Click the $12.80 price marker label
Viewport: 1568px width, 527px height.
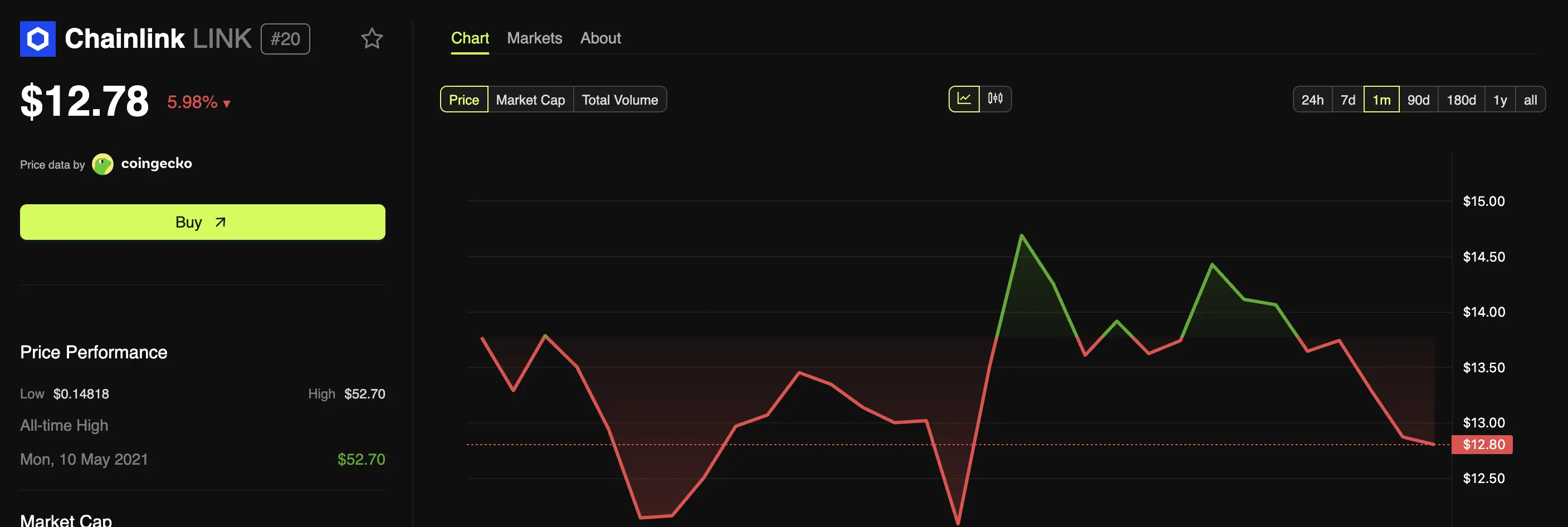pos(1483,444)
